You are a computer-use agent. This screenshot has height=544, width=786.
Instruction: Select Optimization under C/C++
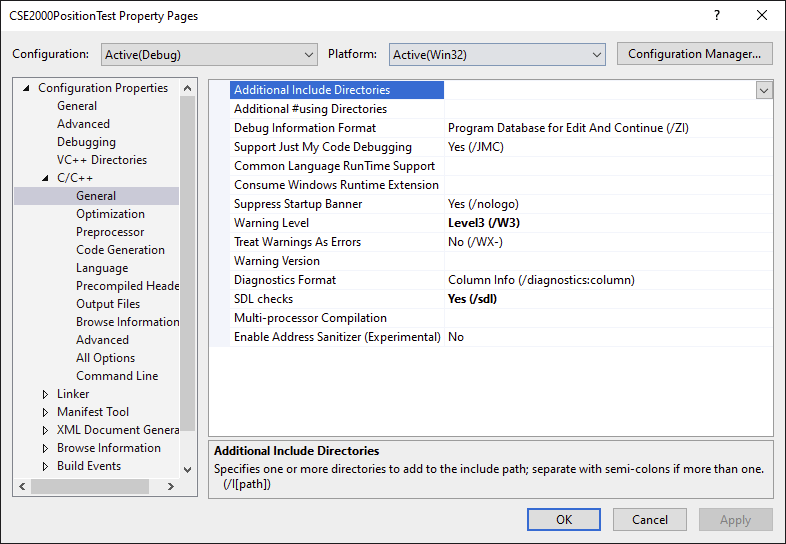(110, 214)
